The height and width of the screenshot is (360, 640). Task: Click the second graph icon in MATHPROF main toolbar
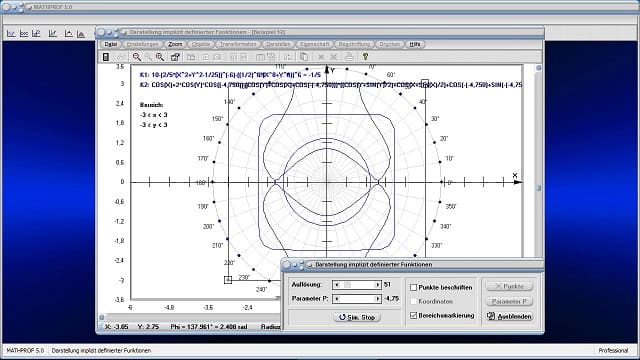pyautogui.click(x=24, y=33)
